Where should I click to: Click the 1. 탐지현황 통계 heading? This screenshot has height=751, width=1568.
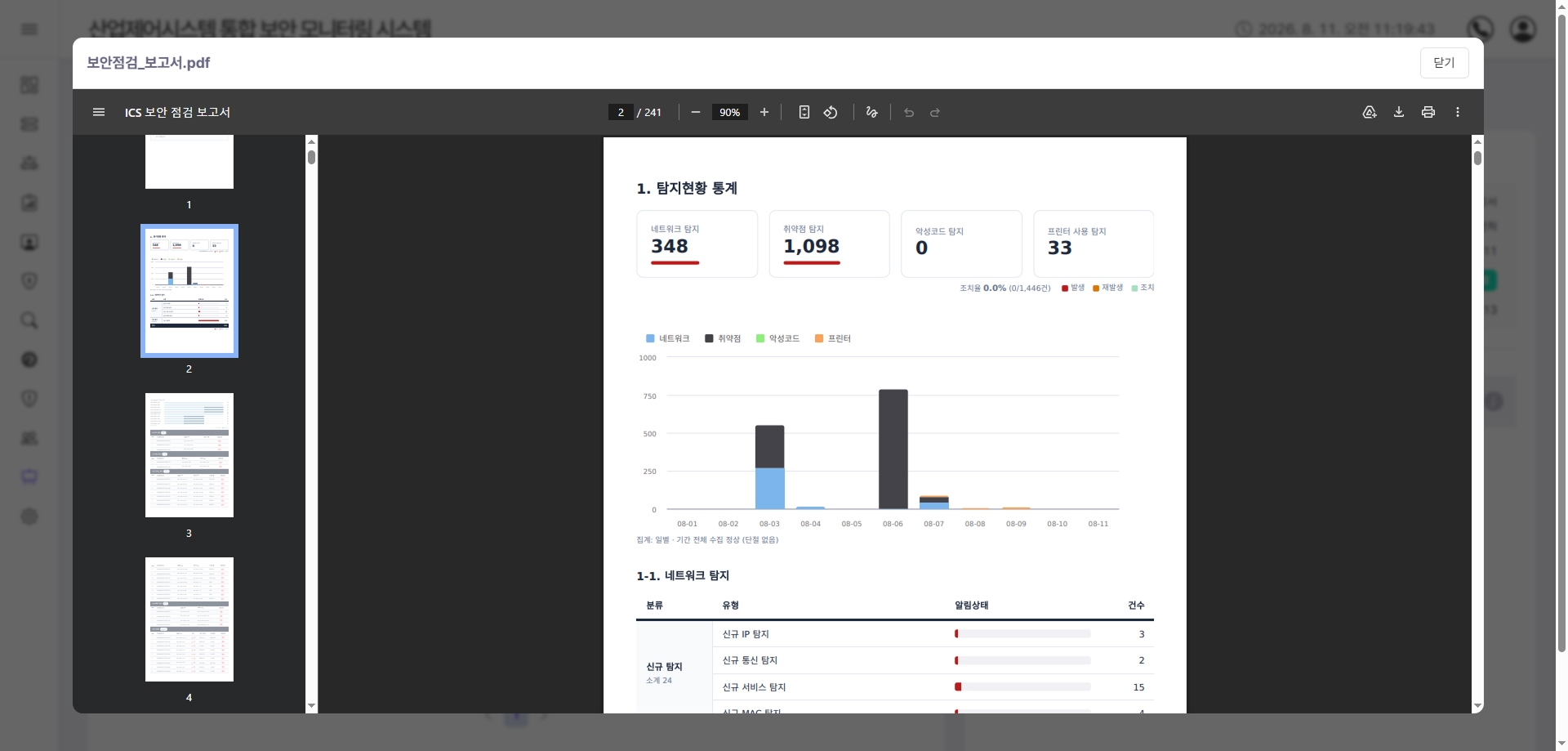coord(687,189)
